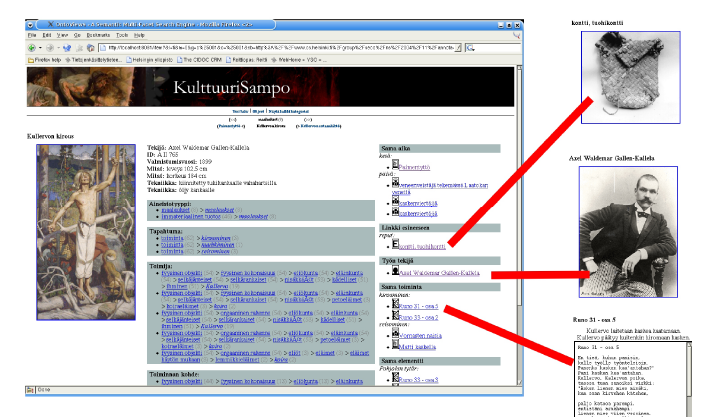
Task: Click the Kullervon kirous painting thumbnail
Action: click(86, 232)
